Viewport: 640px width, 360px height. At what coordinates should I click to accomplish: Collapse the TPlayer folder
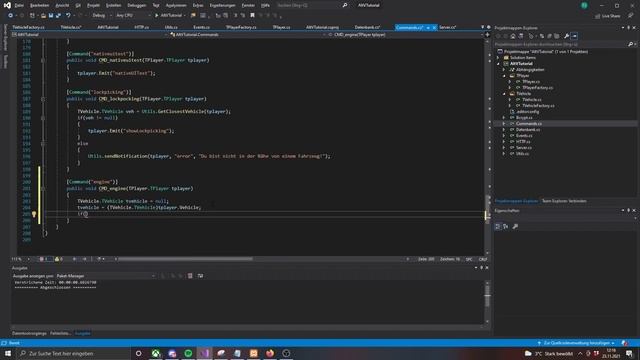pyautogui.click(x=504, y=76)
